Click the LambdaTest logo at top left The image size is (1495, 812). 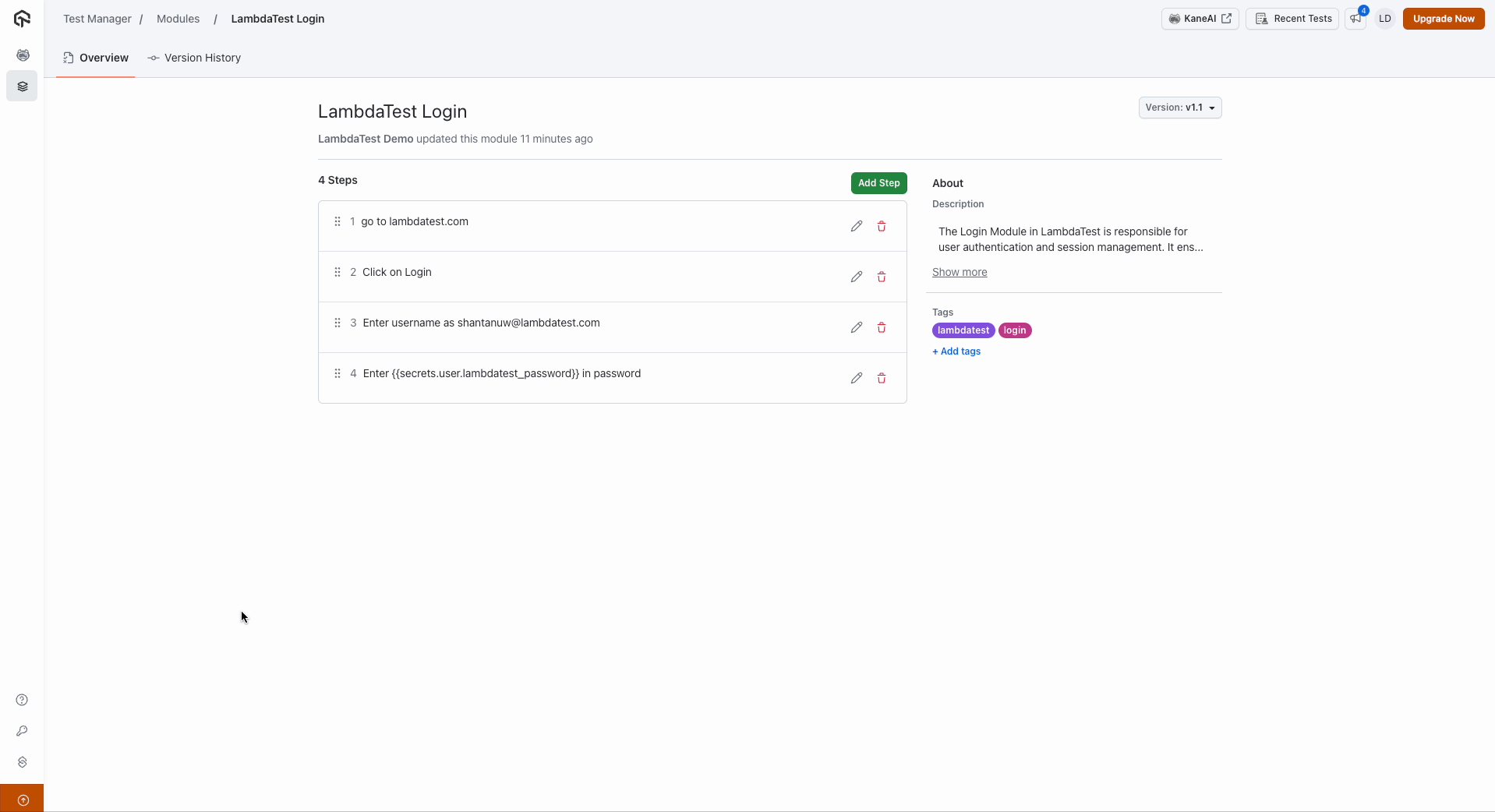(x=22, y=19)
